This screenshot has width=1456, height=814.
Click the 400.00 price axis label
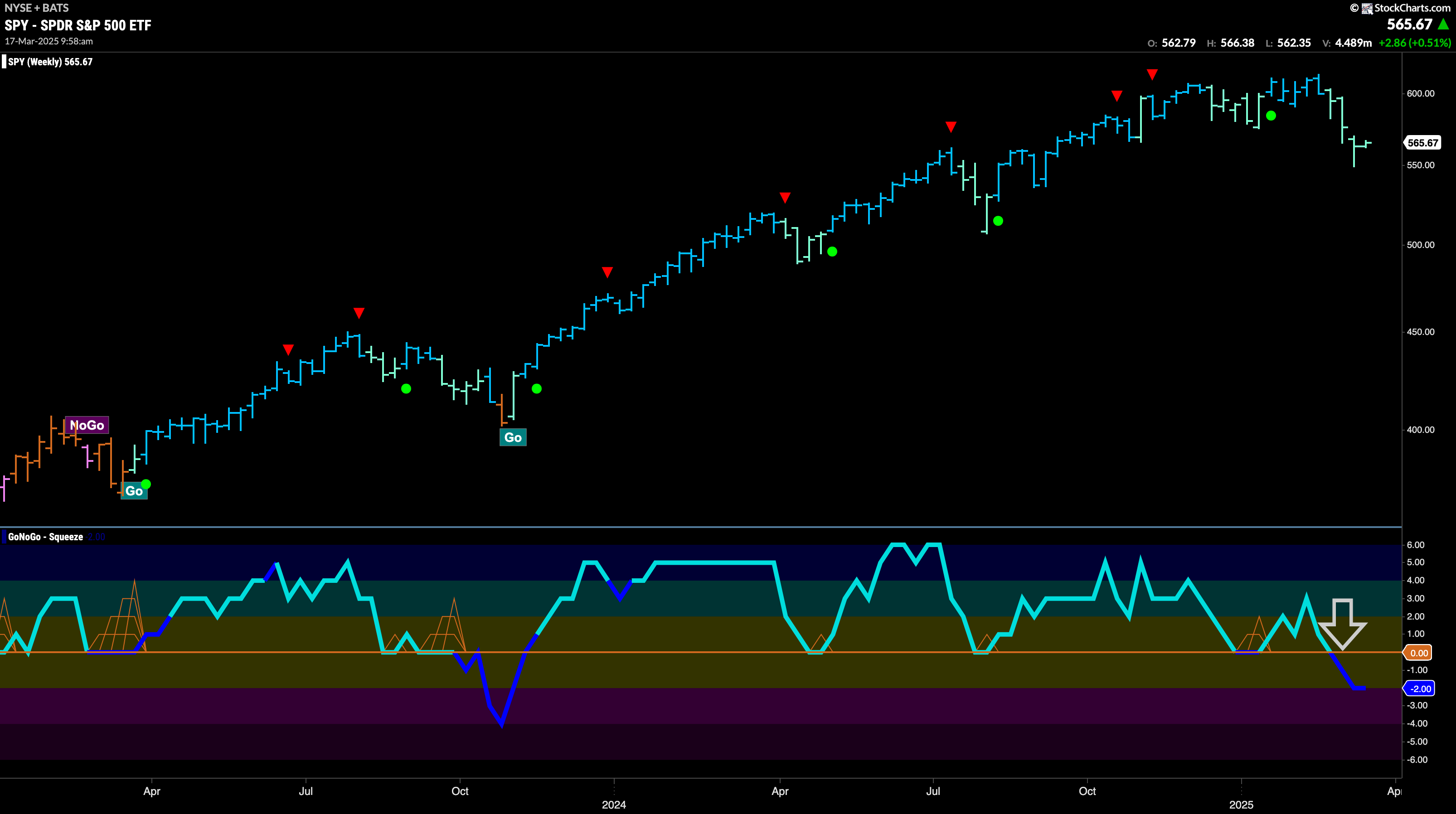click(1420, 430)
